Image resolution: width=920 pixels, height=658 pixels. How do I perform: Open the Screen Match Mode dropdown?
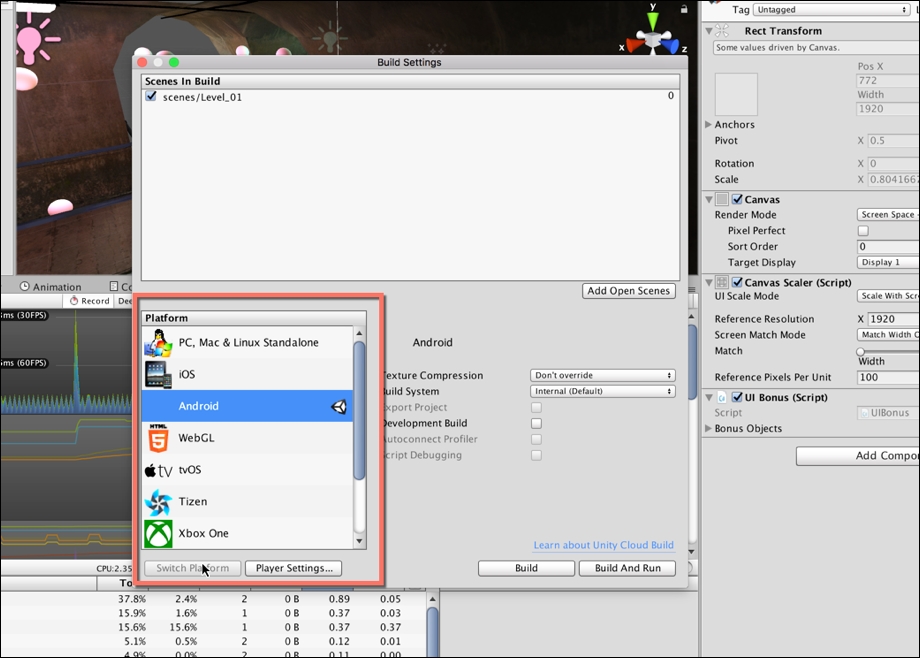(x=888, y=335)
